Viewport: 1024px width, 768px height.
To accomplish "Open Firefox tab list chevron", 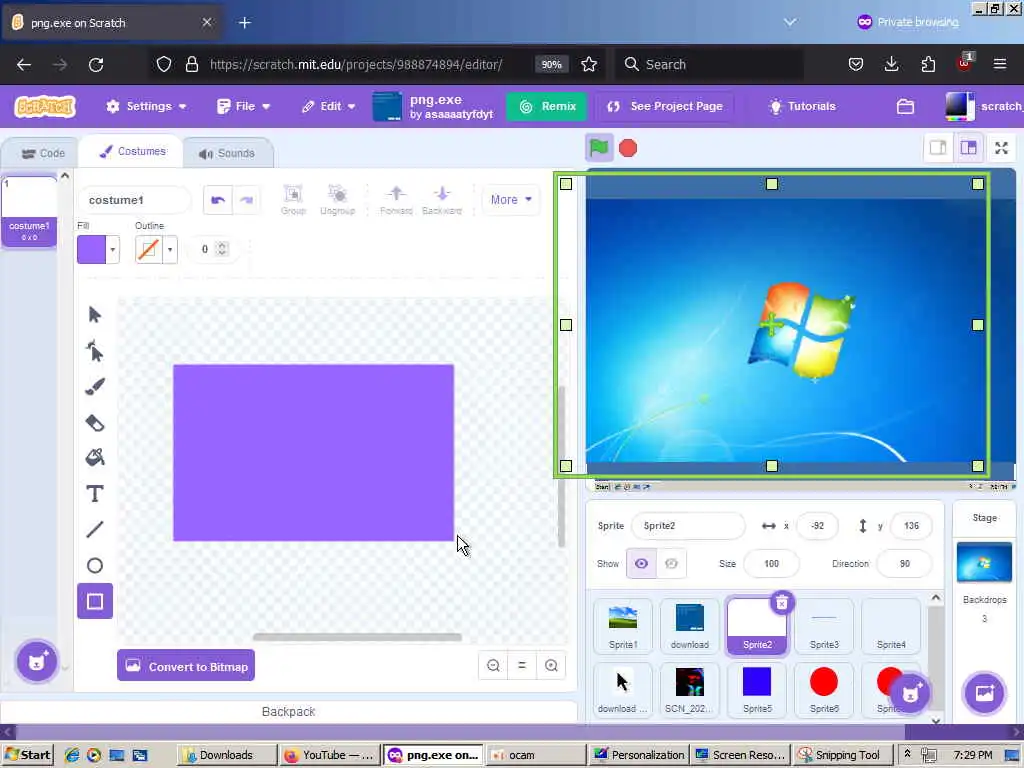I will [790, 22].
